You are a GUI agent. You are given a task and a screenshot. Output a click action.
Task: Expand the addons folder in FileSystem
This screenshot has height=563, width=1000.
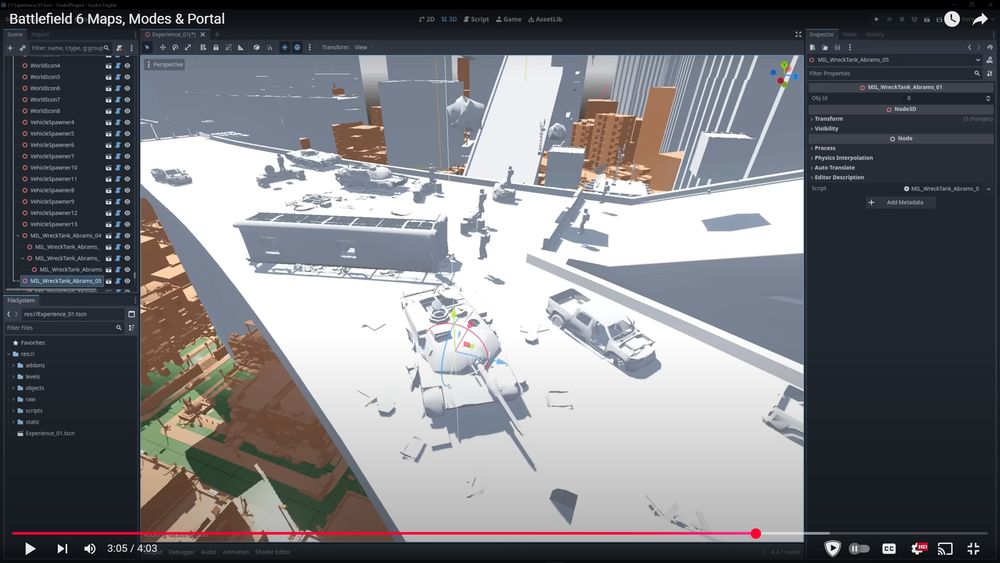(x=13, y=365)
